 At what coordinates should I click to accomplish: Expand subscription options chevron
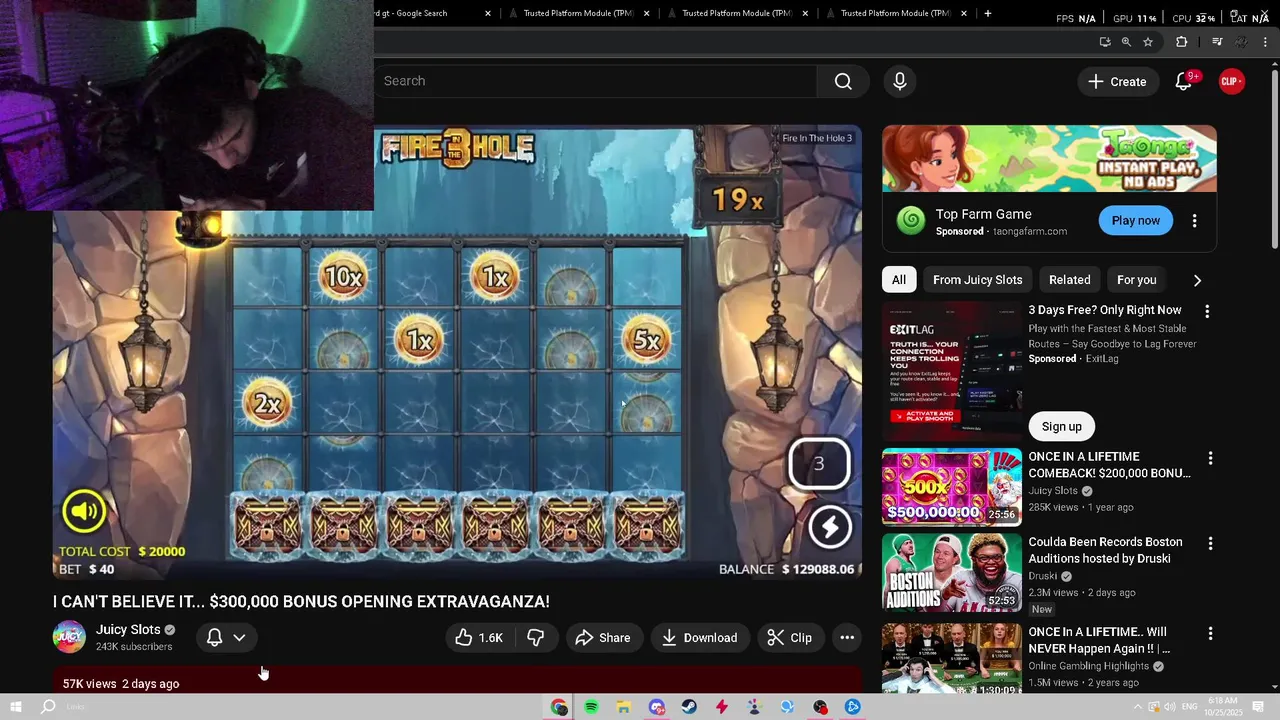coord(239,637)
